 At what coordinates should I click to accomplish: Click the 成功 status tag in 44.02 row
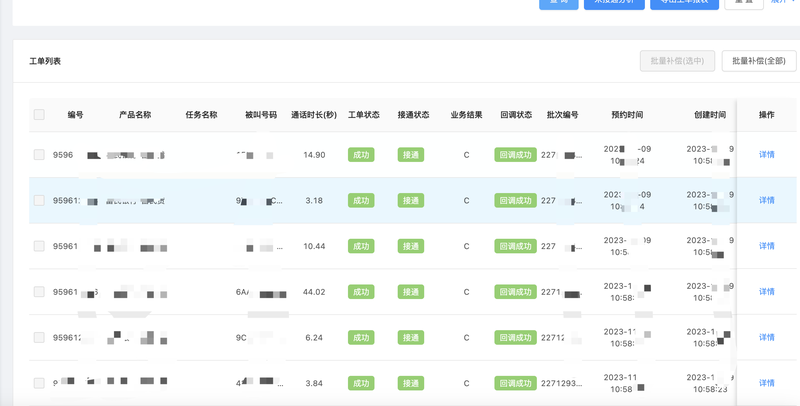361,292
